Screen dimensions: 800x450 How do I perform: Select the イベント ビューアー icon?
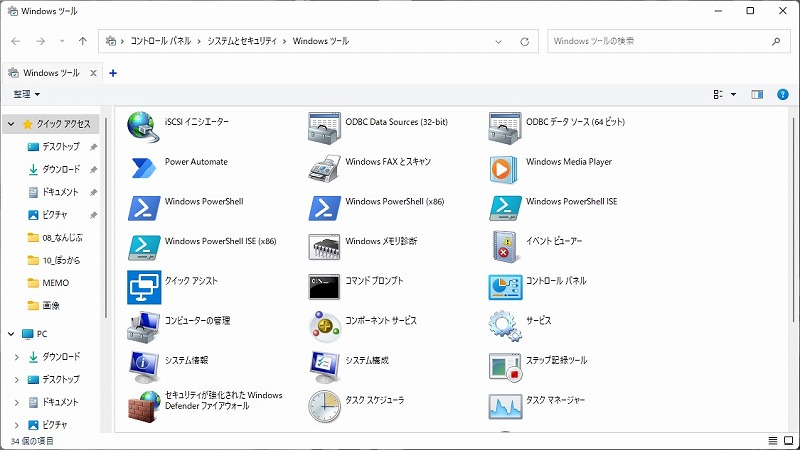[x=503, y=246]
